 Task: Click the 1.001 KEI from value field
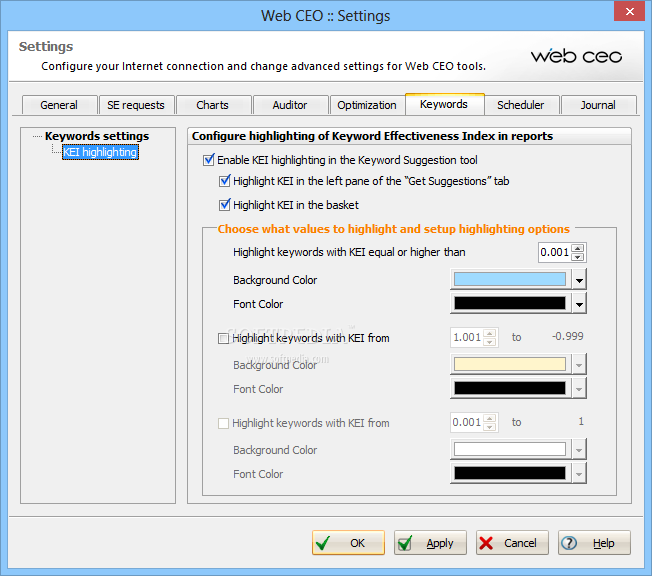(467, 337)
